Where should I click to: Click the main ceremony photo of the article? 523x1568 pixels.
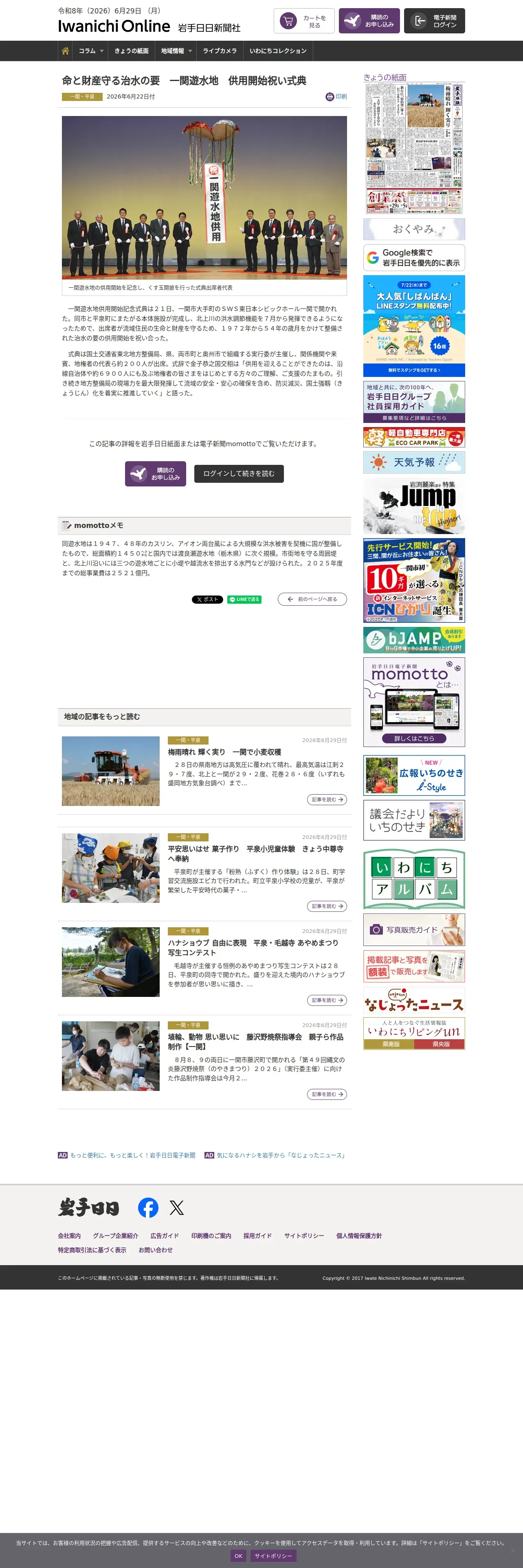click(x=204, y=197)
